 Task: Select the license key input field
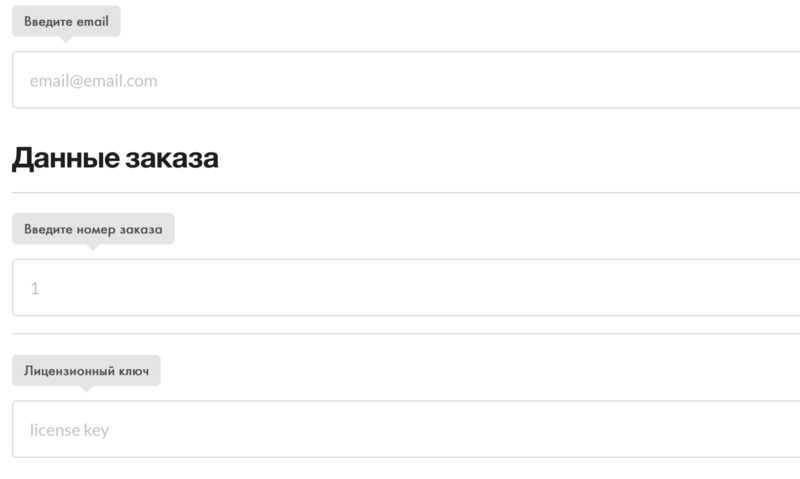point(406,429)
